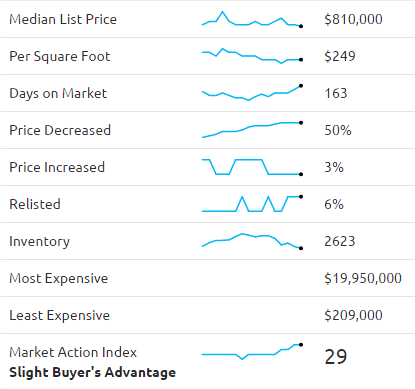This screenshot has height=389, width=415.
Task: Click the Price Decreased sparkline graph
Action: 252,130
